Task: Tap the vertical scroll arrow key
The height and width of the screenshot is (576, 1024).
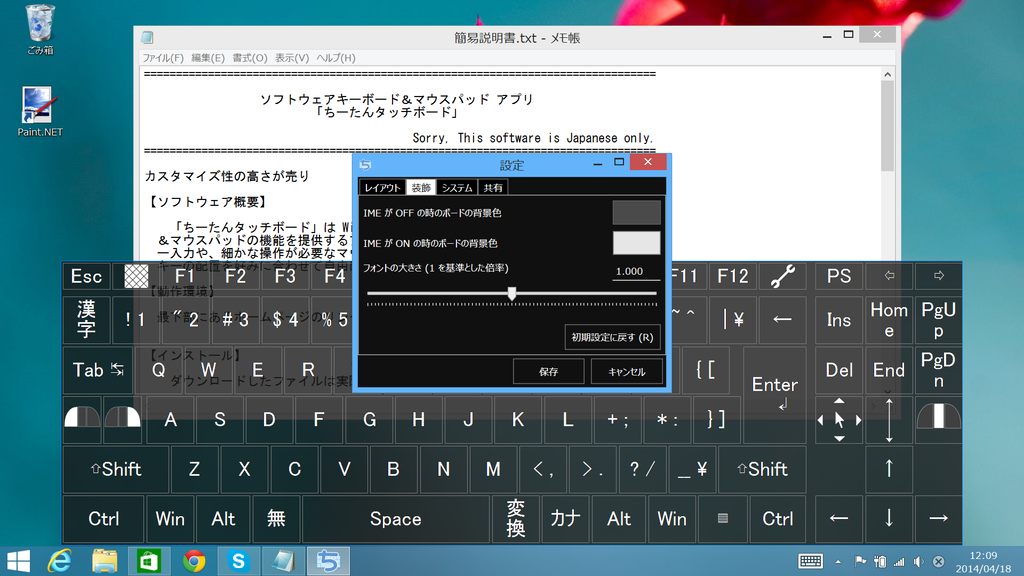Action: (x=889, y=419)
